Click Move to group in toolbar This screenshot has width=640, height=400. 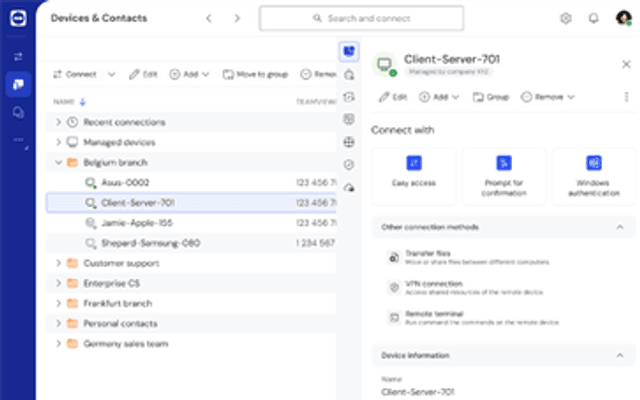[256, 74]
